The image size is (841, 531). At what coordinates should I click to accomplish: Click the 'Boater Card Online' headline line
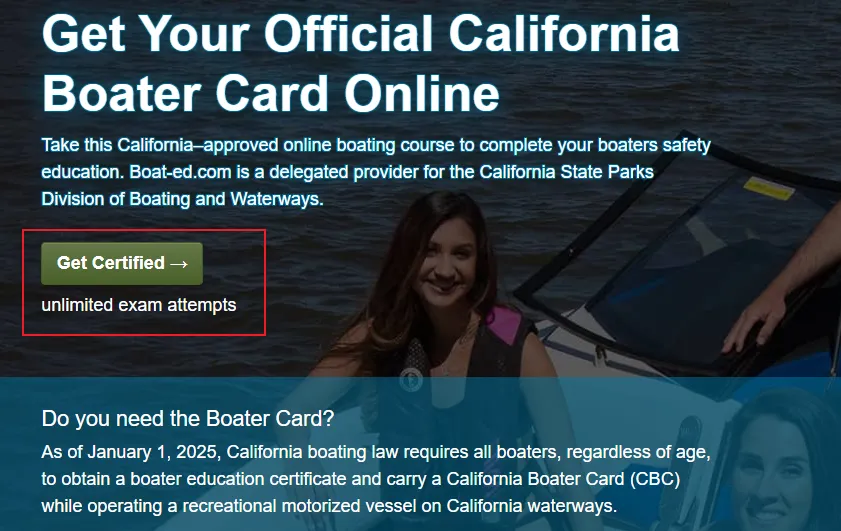(270, 93)
